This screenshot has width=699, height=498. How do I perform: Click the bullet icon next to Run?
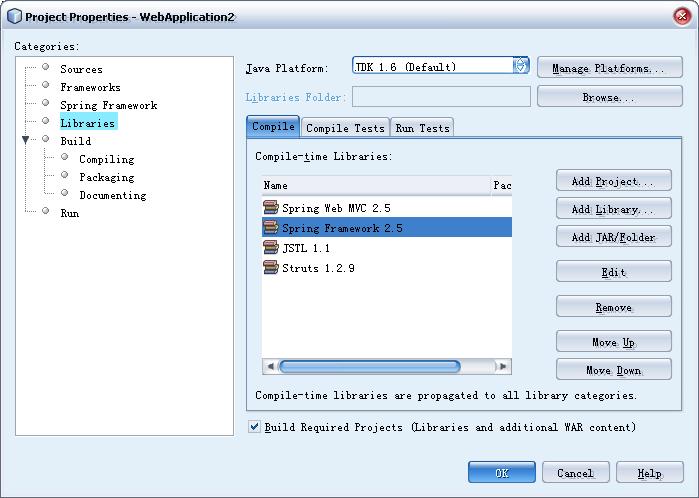[45, 210]
